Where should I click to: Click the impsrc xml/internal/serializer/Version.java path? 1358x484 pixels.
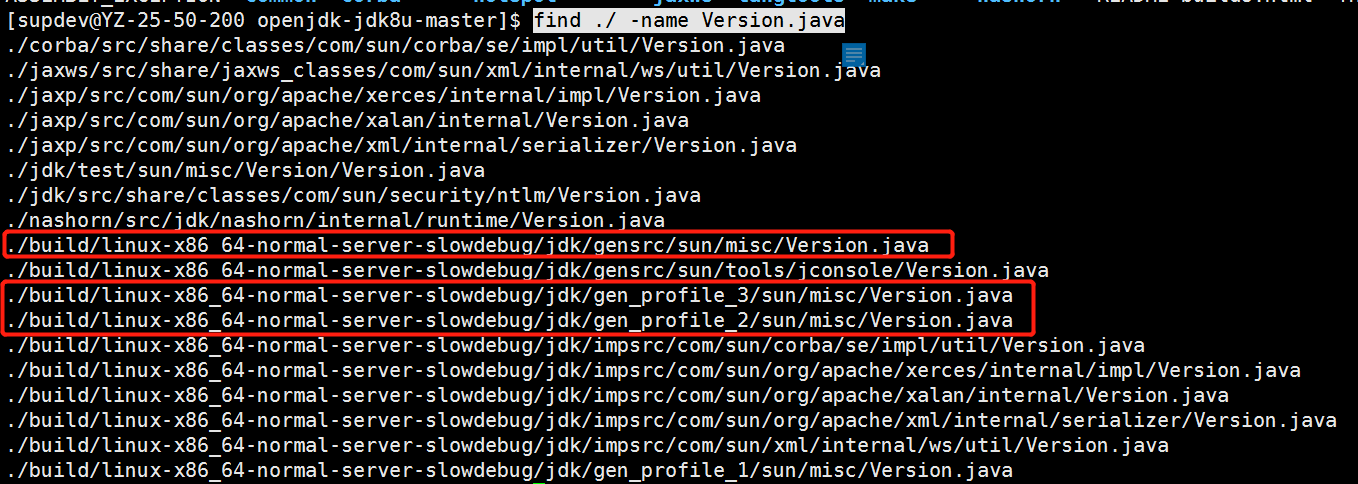pos(671,421)
